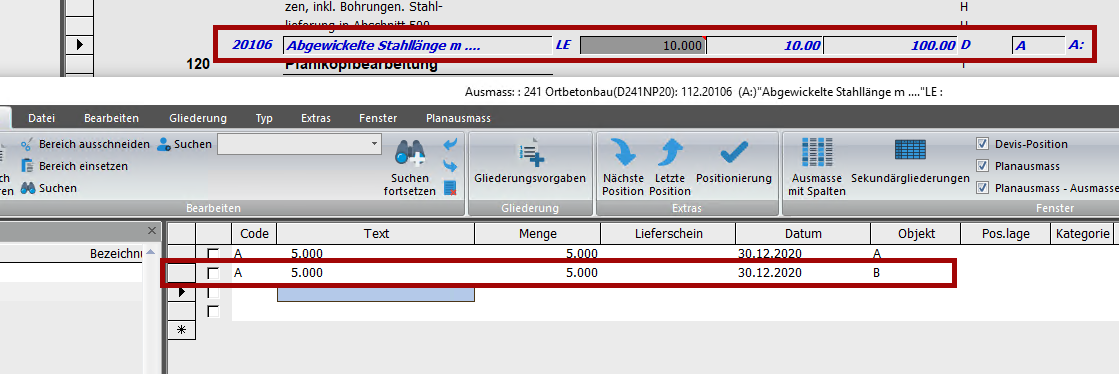
Task: Click the Bereich ausschneiden icon
Action: [28, 144]
